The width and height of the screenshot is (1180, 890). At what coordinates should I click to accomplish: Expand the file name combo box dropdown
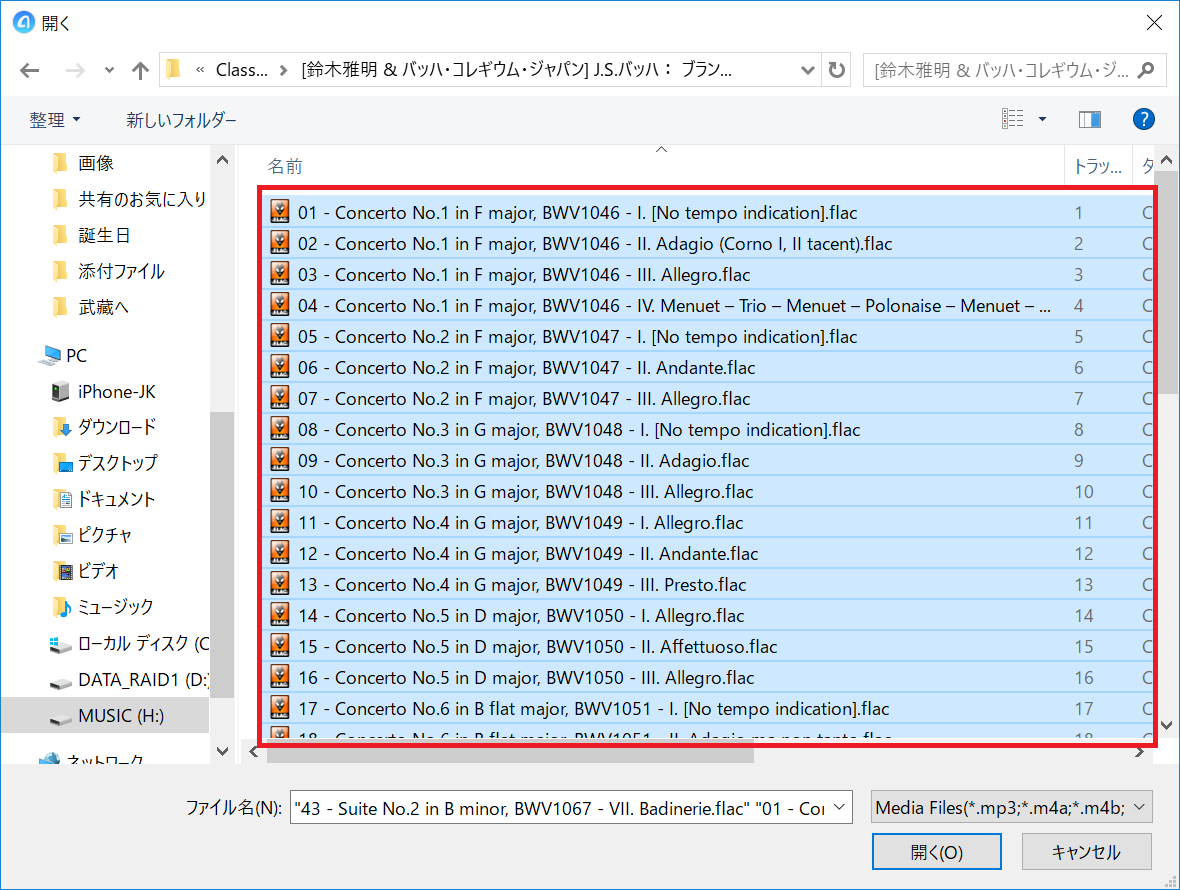pyautogui.click(x=840, y=808)
